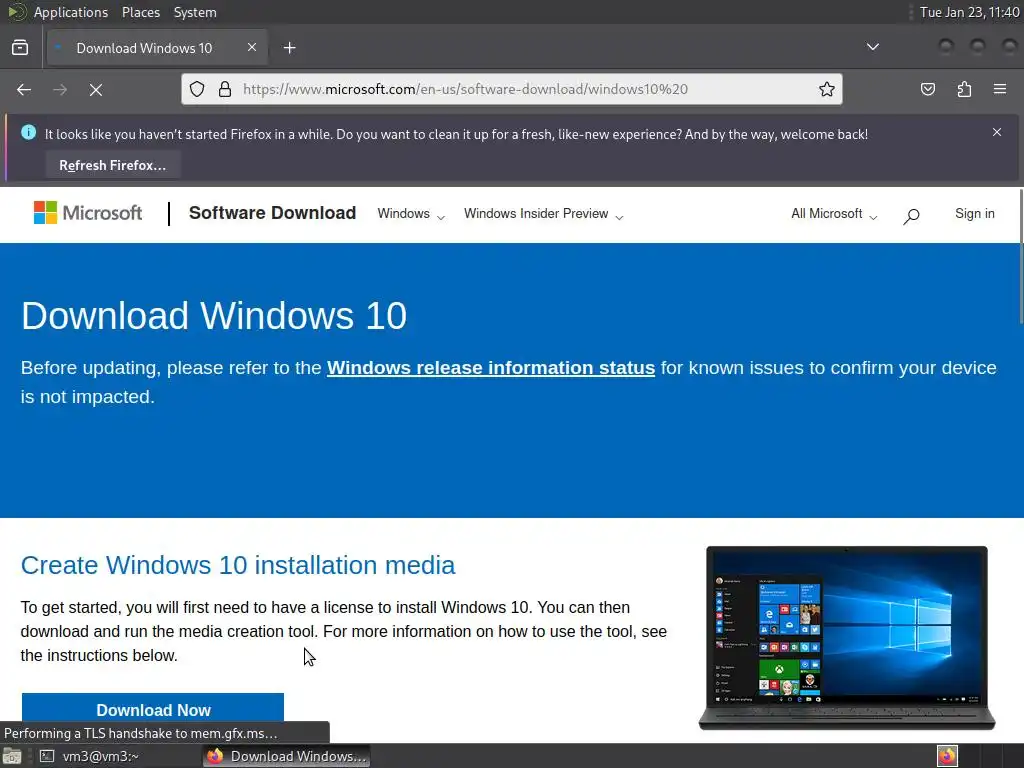1024x768 pixels.
Task: Open the Firefox hamburger menu
Action: click(x=1000, y=89)
